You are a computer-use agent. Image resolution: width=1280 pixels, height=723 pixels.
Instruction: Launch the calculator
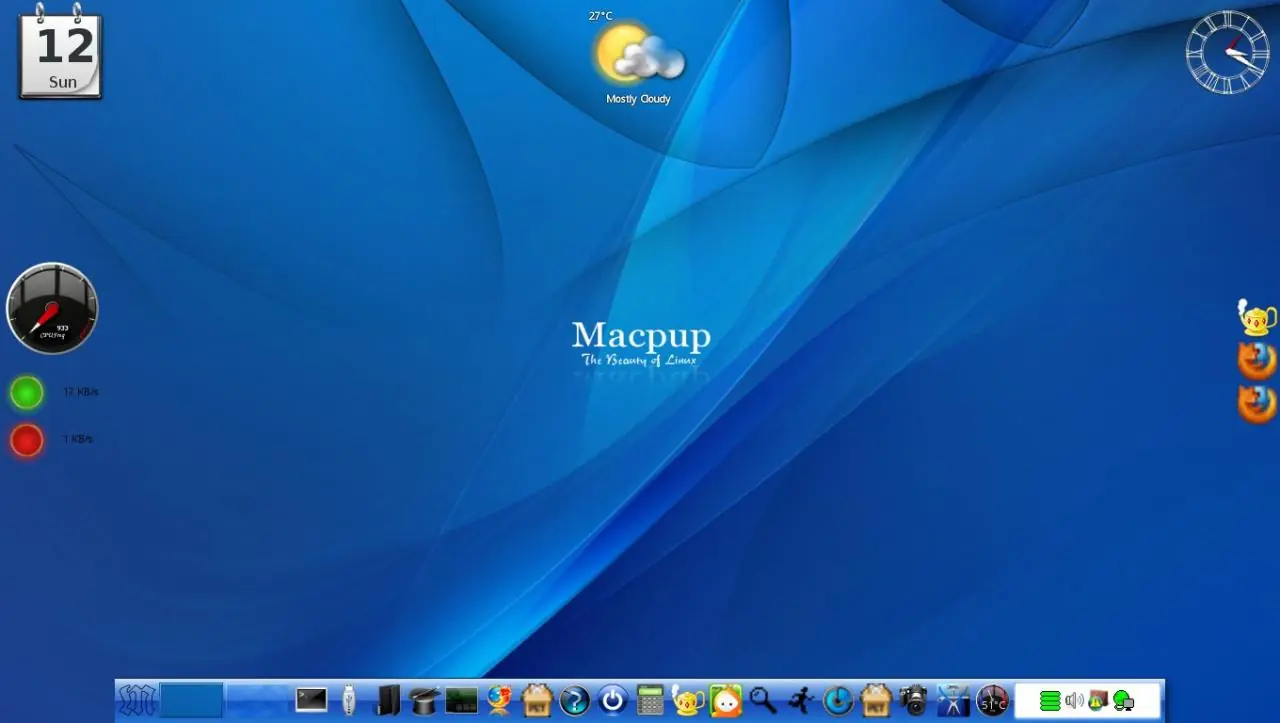click(650, 700)
